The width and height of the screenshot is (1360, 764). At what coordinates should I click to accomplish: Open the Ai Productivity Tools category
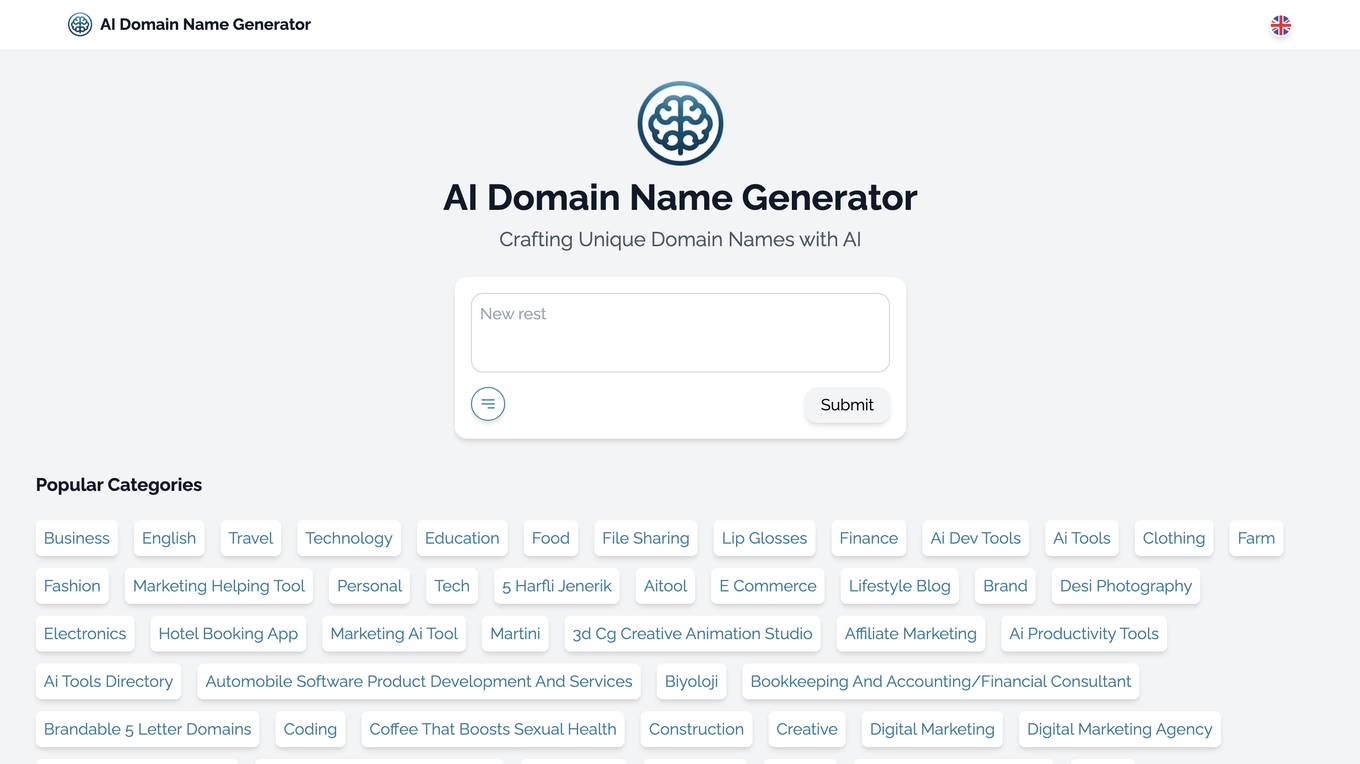tap(1084, 634)
